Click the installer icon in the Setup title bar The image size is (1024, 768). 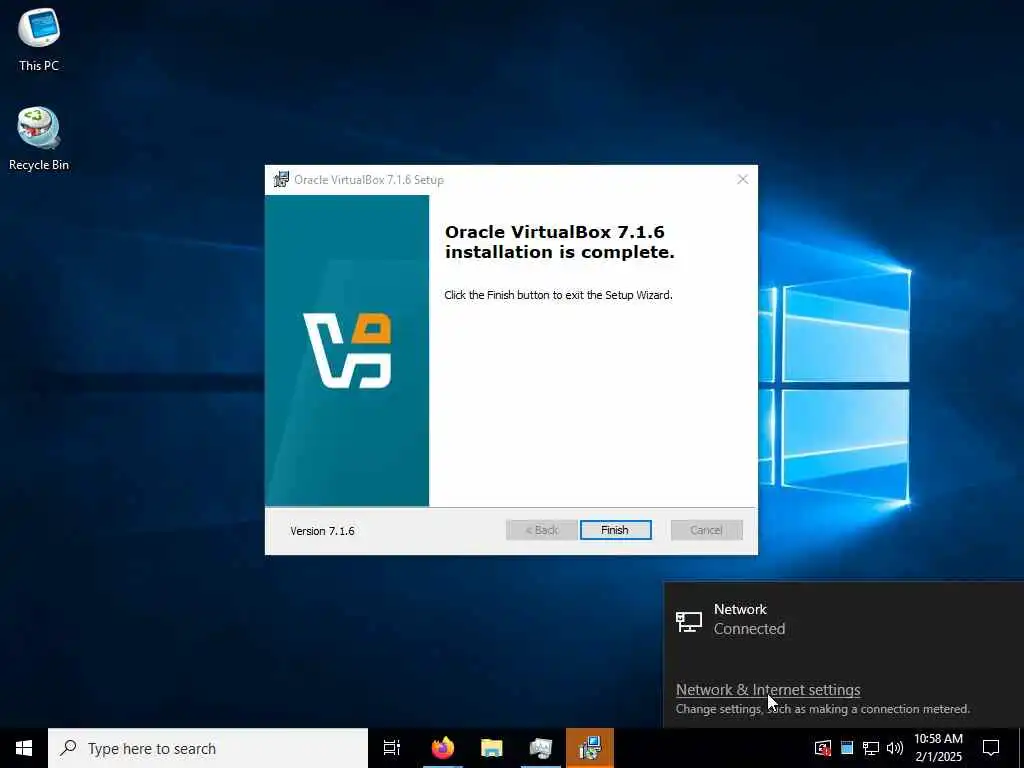[281, 179]
